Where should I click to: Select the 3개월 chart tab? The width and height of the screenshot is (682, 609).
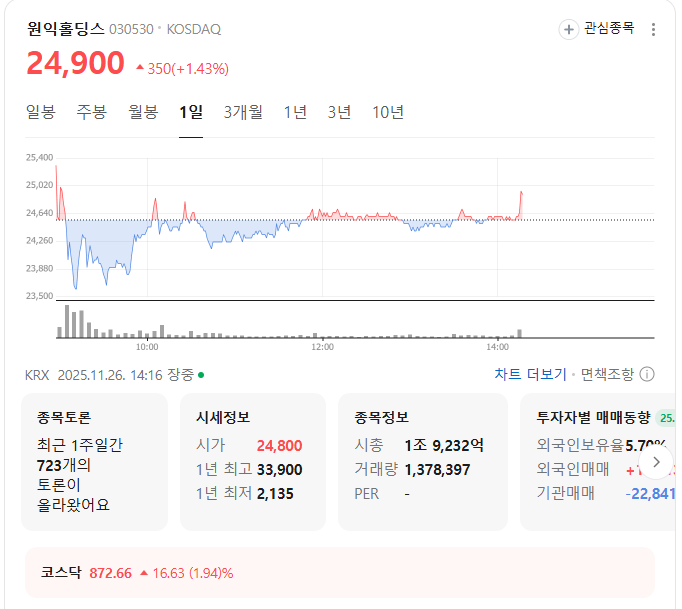243,112
